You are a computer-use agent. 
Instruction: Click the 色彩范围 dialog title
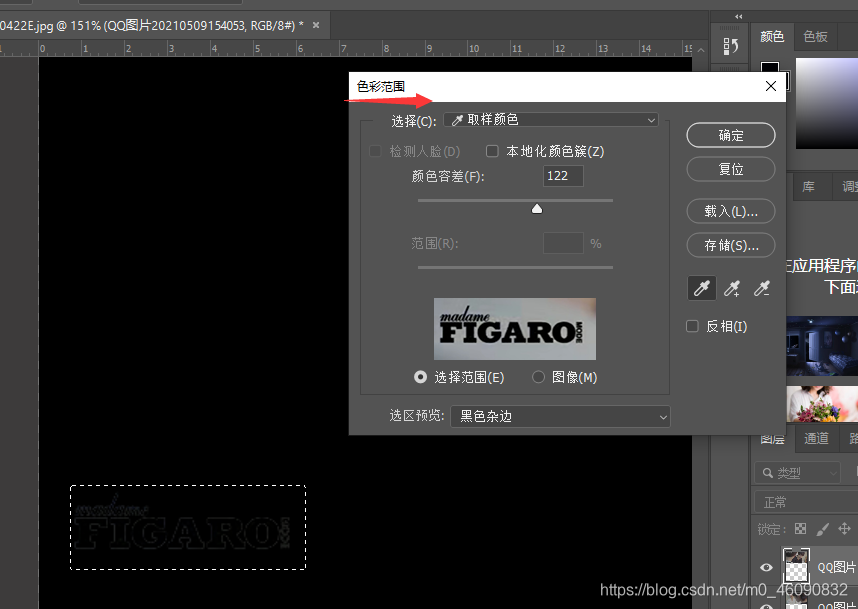click(381, 86)
